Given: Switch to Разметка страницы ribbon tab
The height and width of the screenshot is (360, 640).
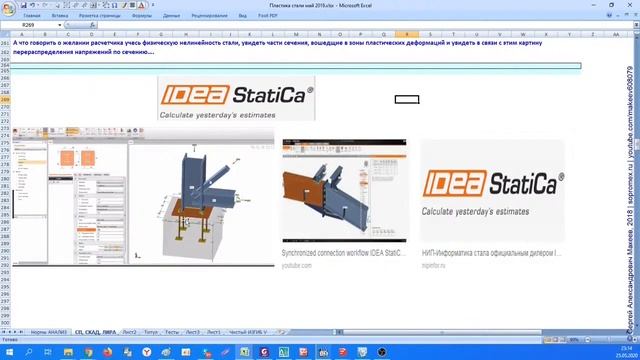Looking at the screenshot, I should click(100, 16).
